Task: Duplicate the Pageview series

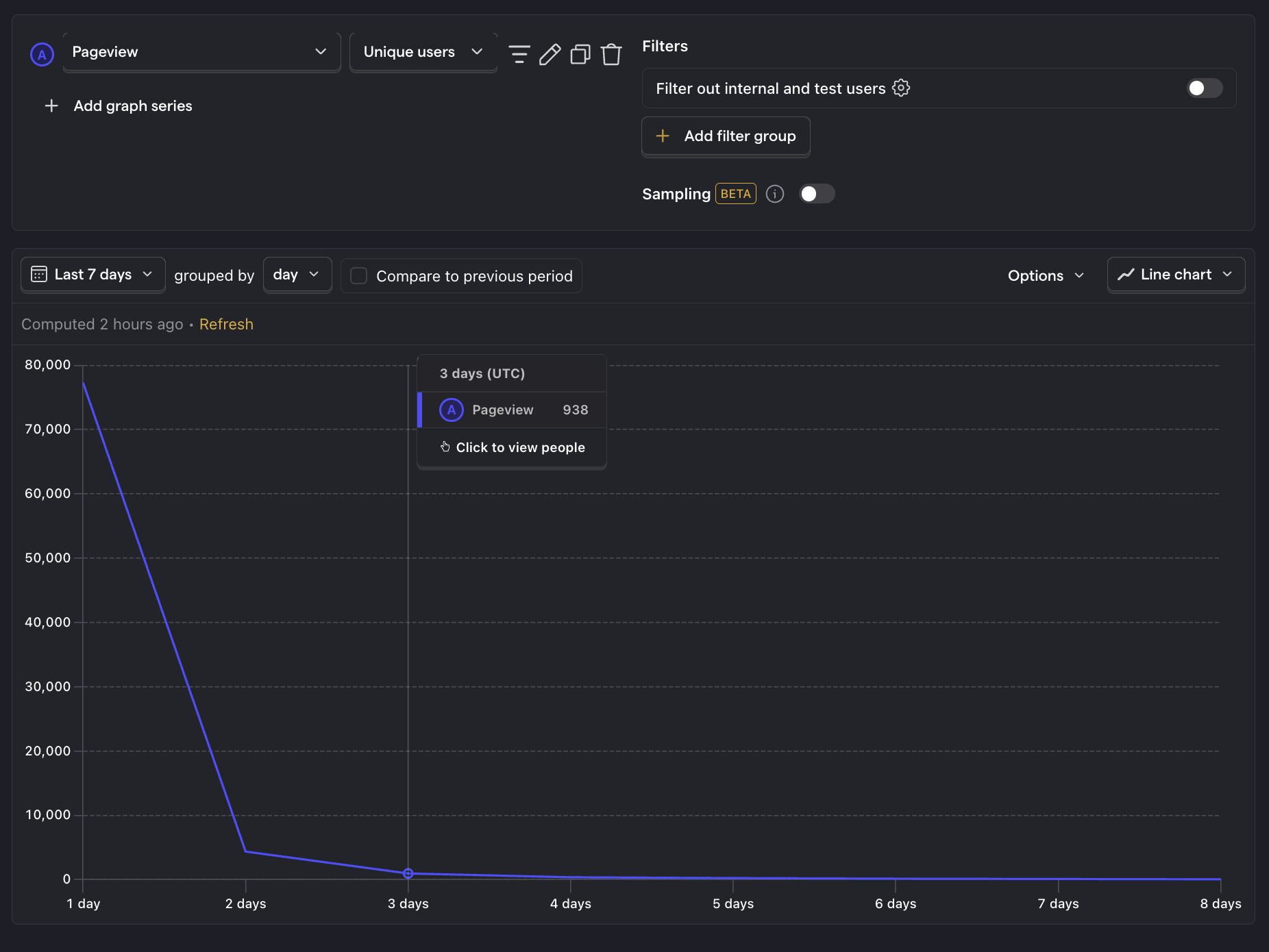Action: click(x=580, y=54)
